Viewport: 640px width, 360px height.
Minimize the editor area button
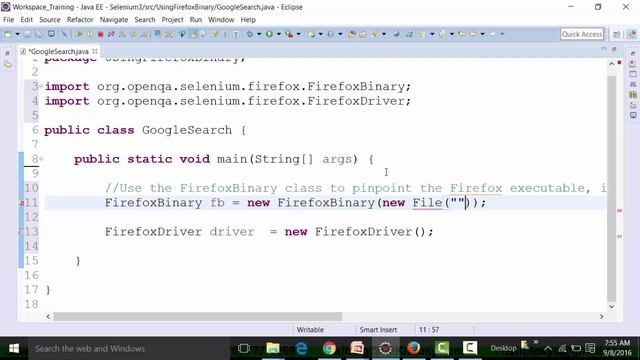[x=604, y=49]
